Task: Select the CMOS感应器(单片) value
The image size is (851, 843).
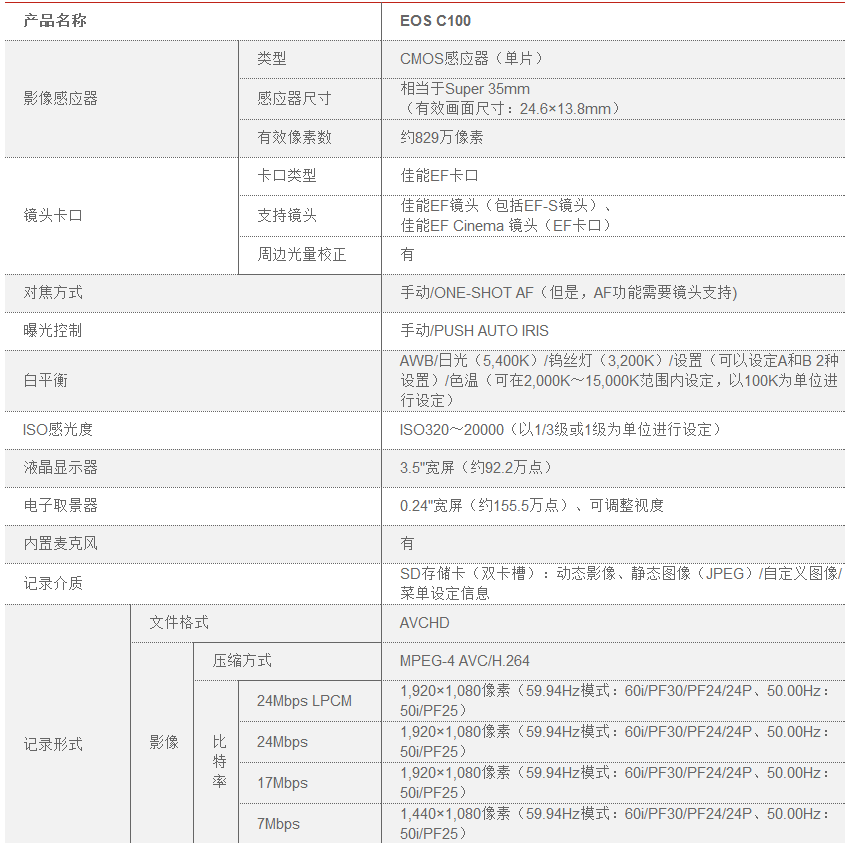Action: click(471, 59)
